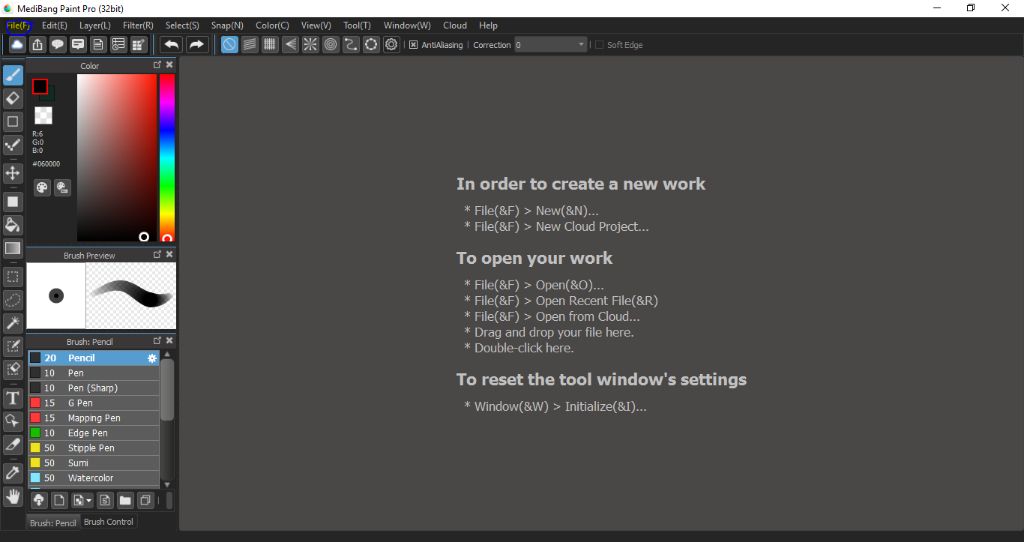Image resolution: width=1024 pixels, height=542 pixels.
Task: Enable crisscross grid snap
Action: click(270, 44)
